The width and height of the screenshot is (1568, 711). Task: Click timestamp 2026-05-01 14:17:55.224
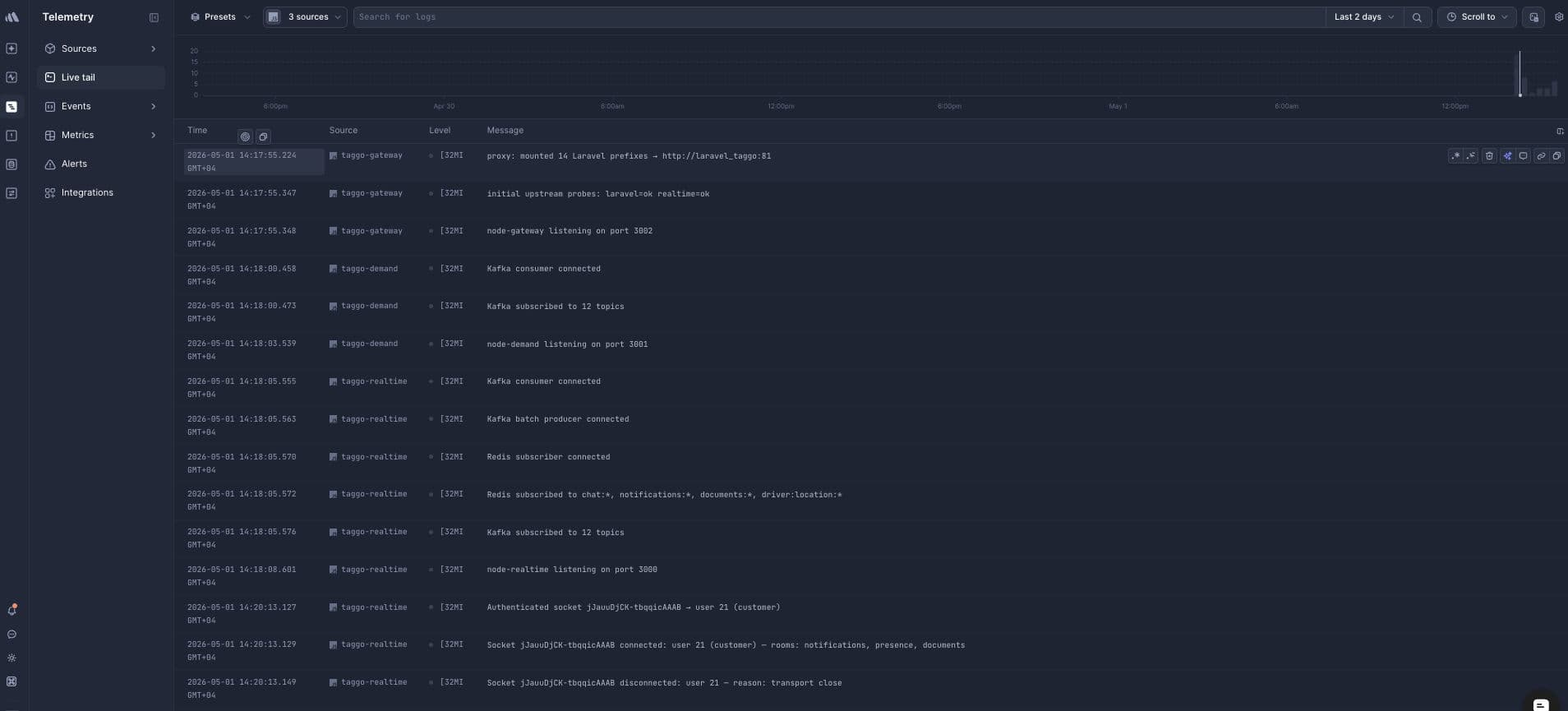[x=242, y=155]
